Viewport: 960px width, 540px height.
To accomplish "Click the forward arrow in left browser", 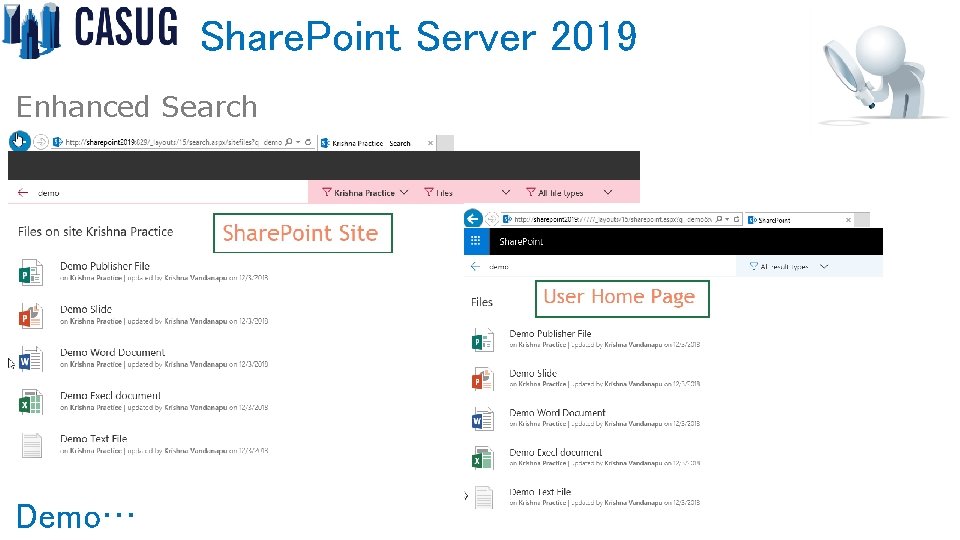I will coord(40,142).
